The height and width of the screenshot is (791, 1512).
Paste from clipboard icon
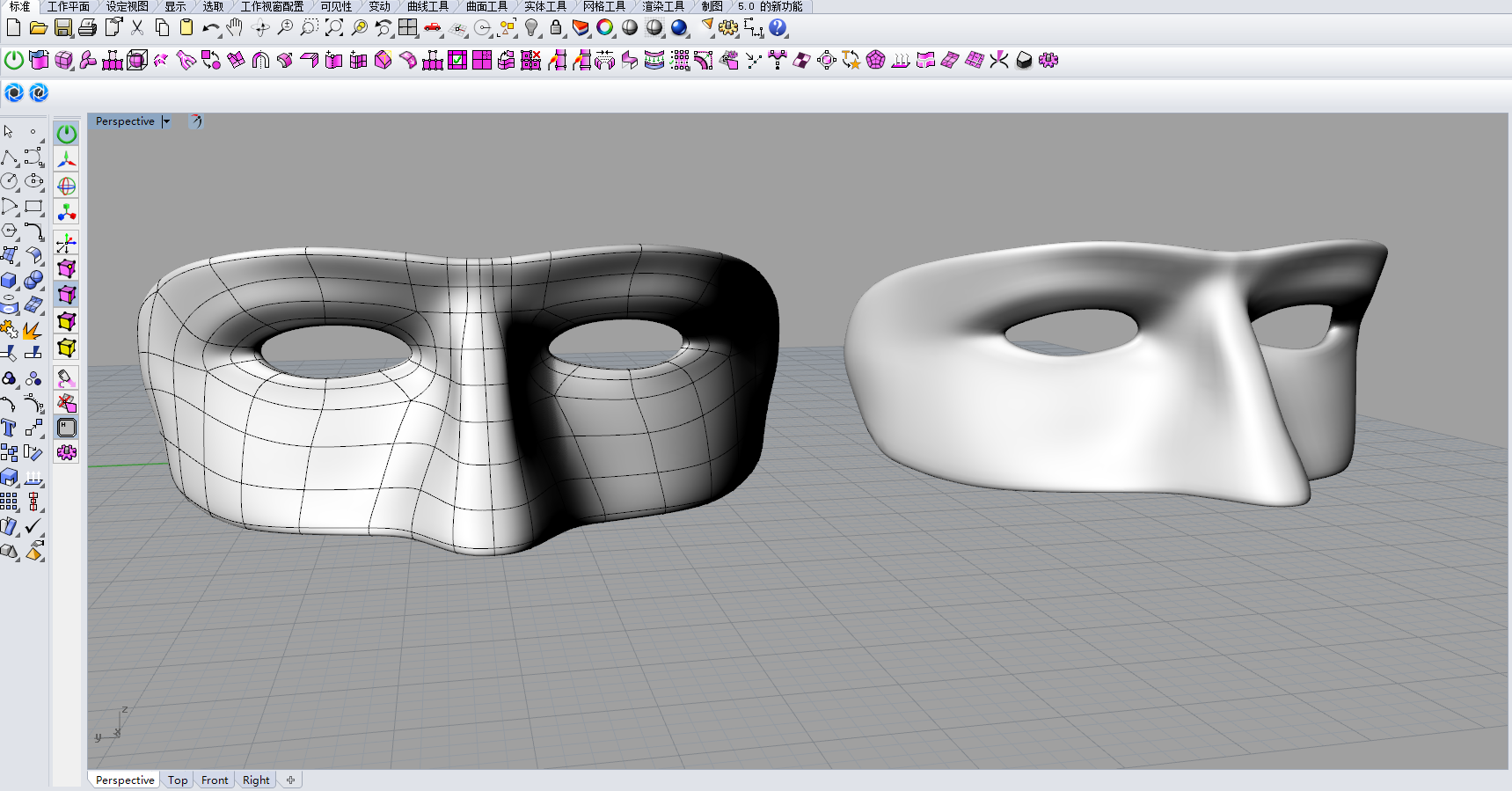[x=186, y=28]
